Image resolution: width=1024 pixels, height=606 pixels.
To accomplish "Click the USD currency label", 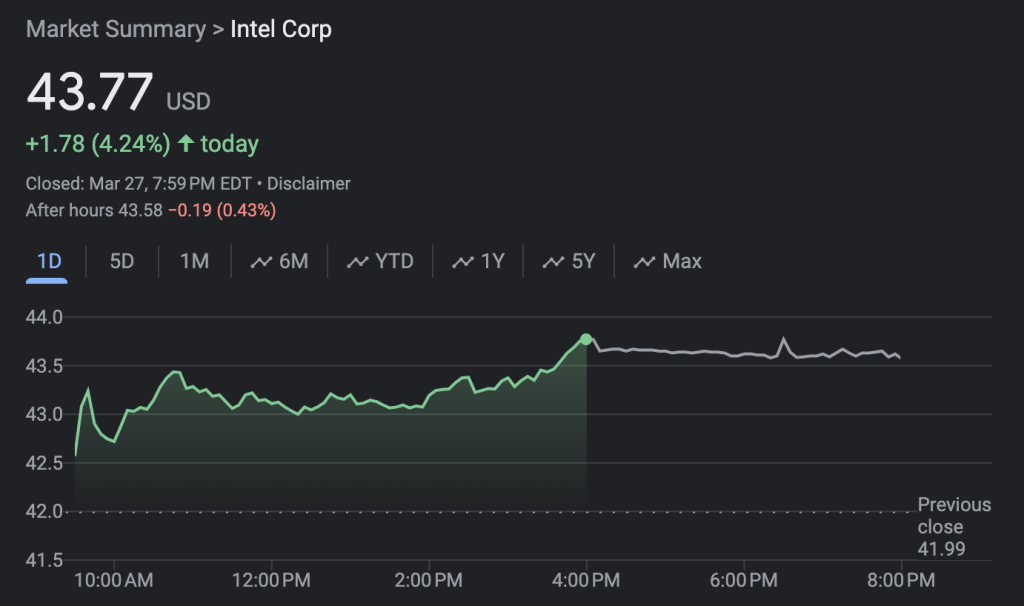I will [x=188, y=101].
